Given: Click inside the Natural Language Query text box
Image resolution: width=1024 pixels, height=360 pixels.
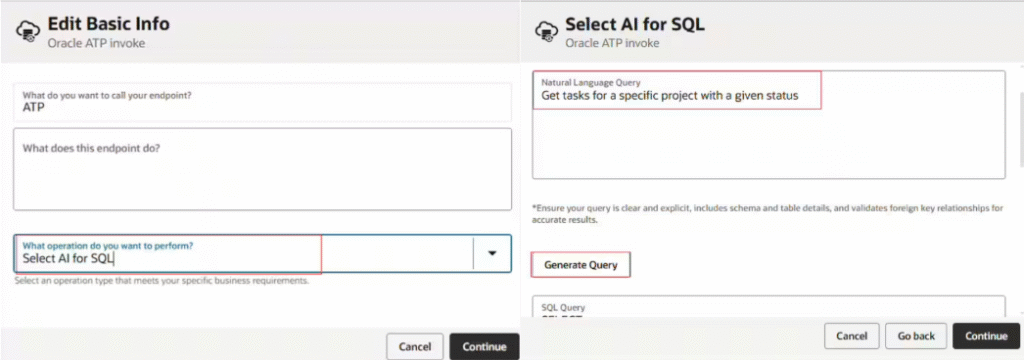Looking at the screenshot, I should pos(769,125).
